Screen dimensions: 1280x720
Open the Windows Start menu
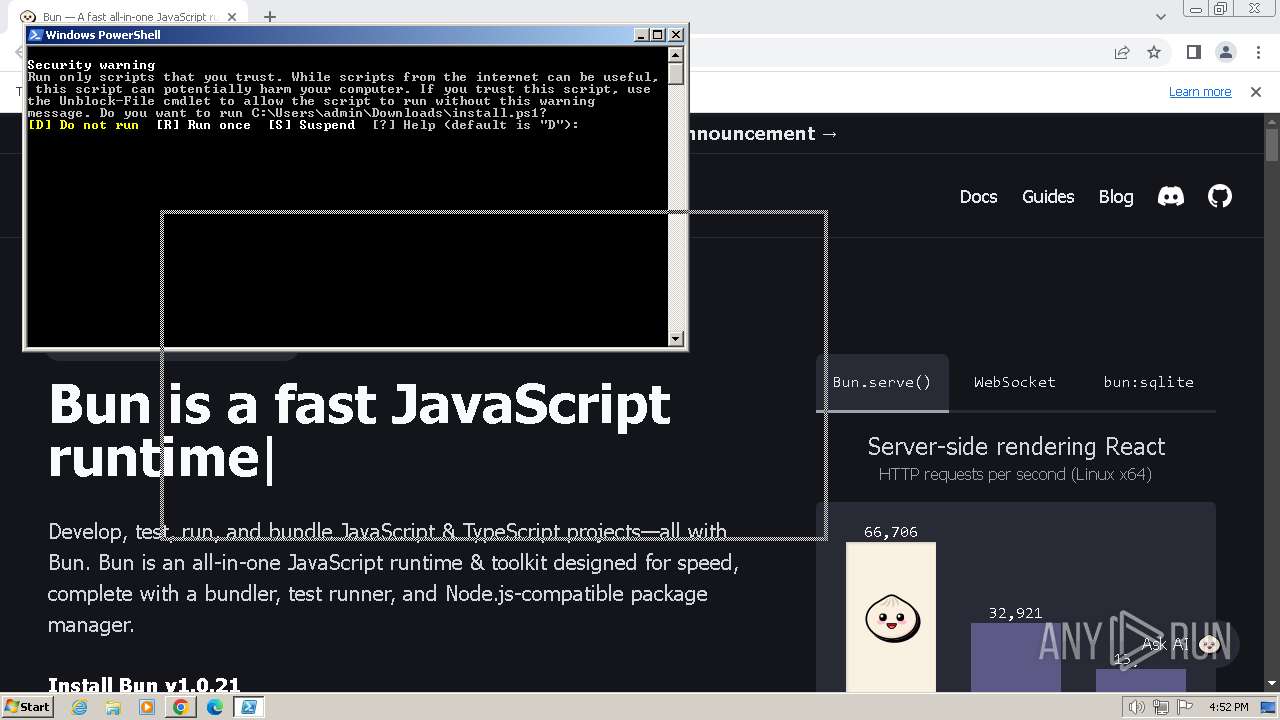[28, 707]
